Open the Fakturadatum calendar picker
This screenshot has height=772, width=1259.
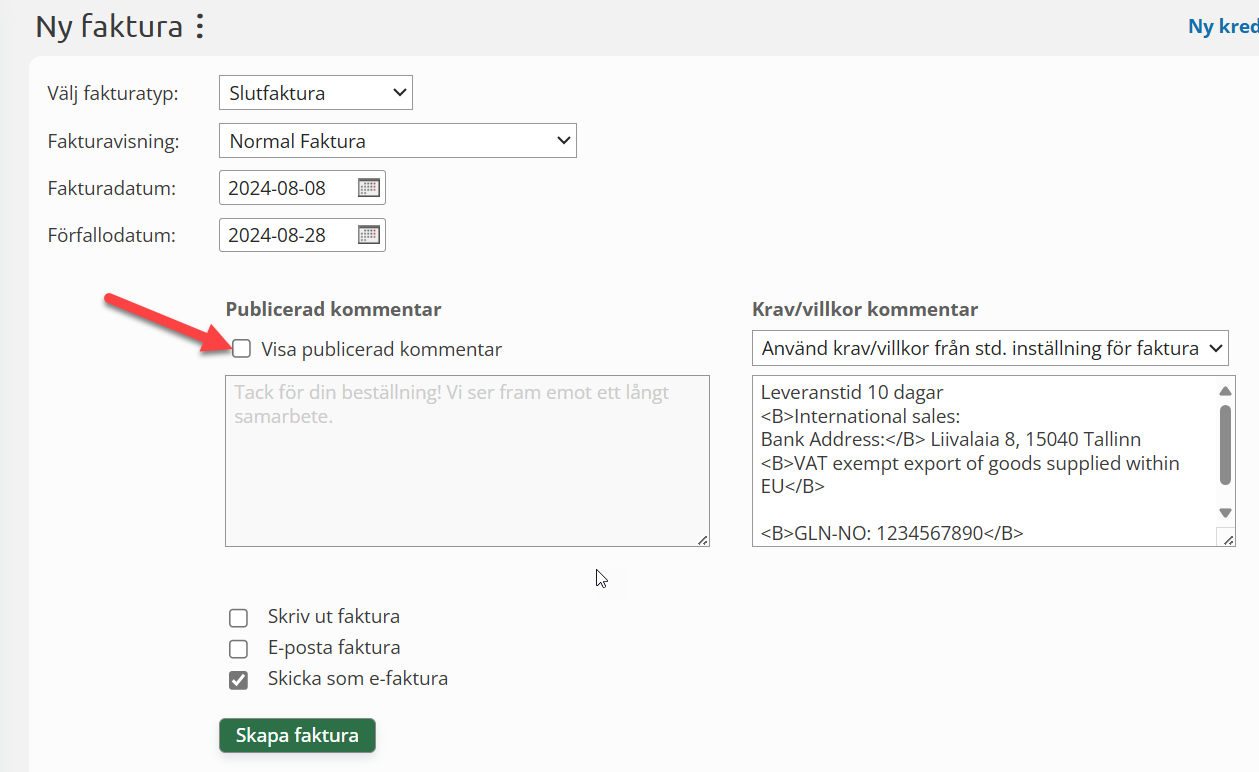click(369, 188)
